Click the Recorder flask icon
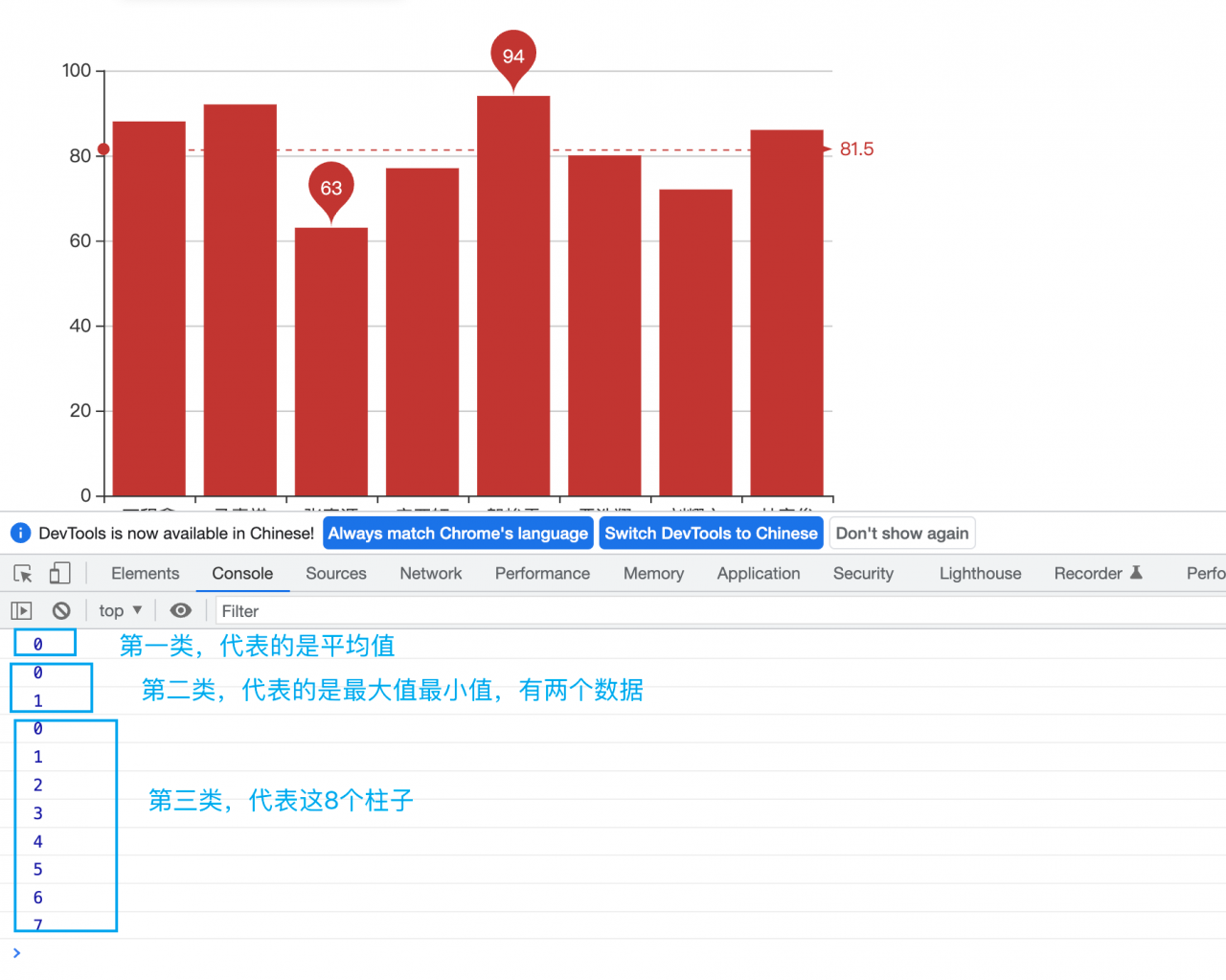 tap(1136, 573)
